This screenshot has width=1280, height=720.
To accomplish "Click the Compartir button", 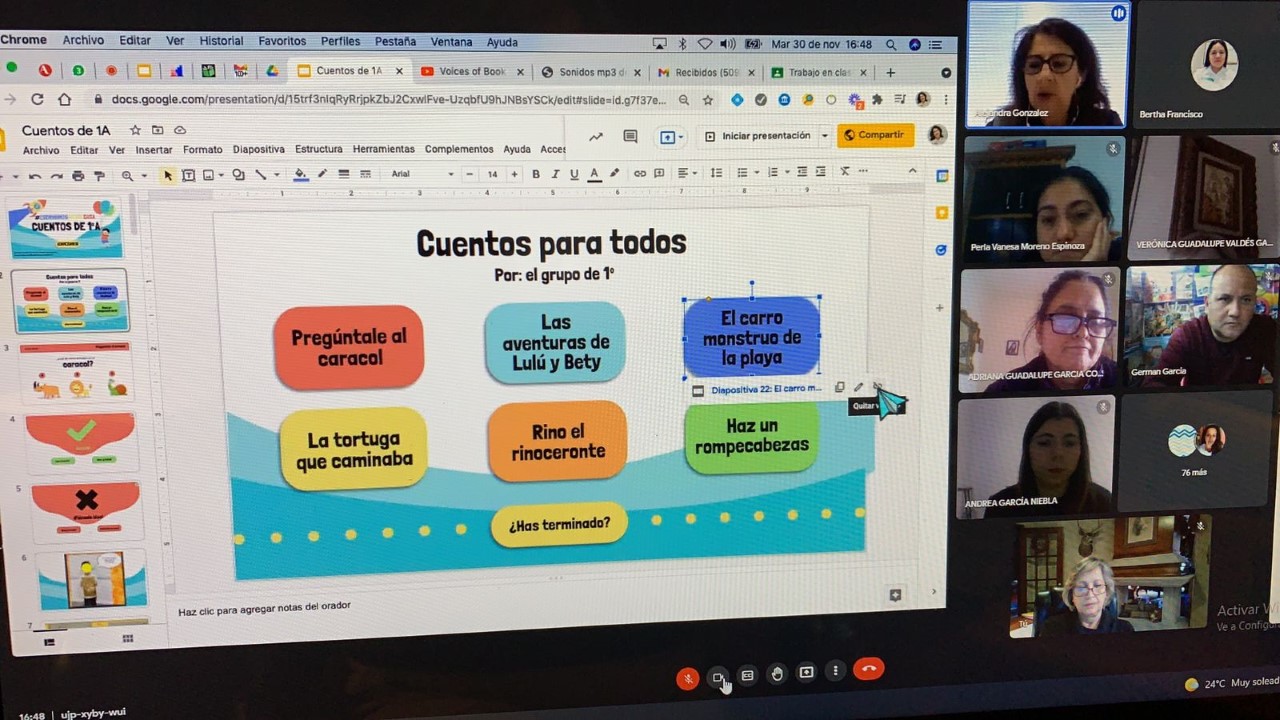I will pyautogui.click(x=874, y=135).
